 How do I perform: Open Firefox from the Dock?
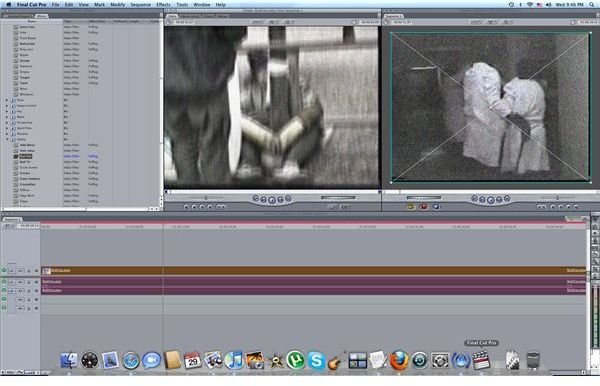[399, 360]
